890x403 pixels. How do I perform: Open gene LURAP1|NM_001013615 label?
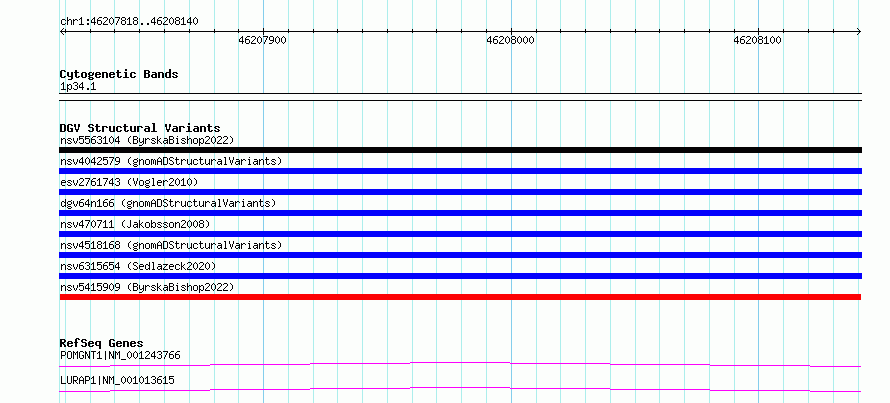click(117, 380)
